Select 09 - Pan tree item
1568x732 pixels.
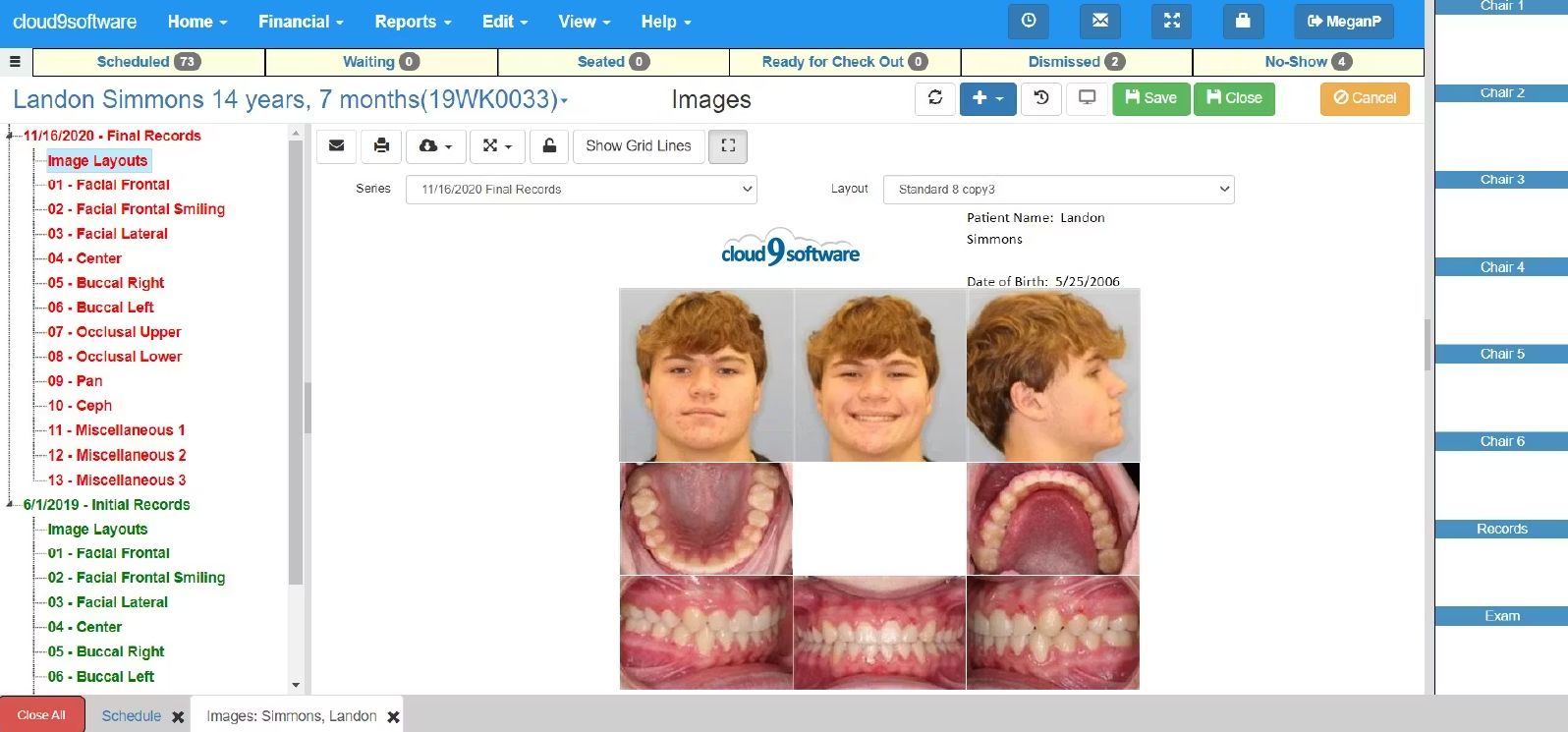[75, 381]
